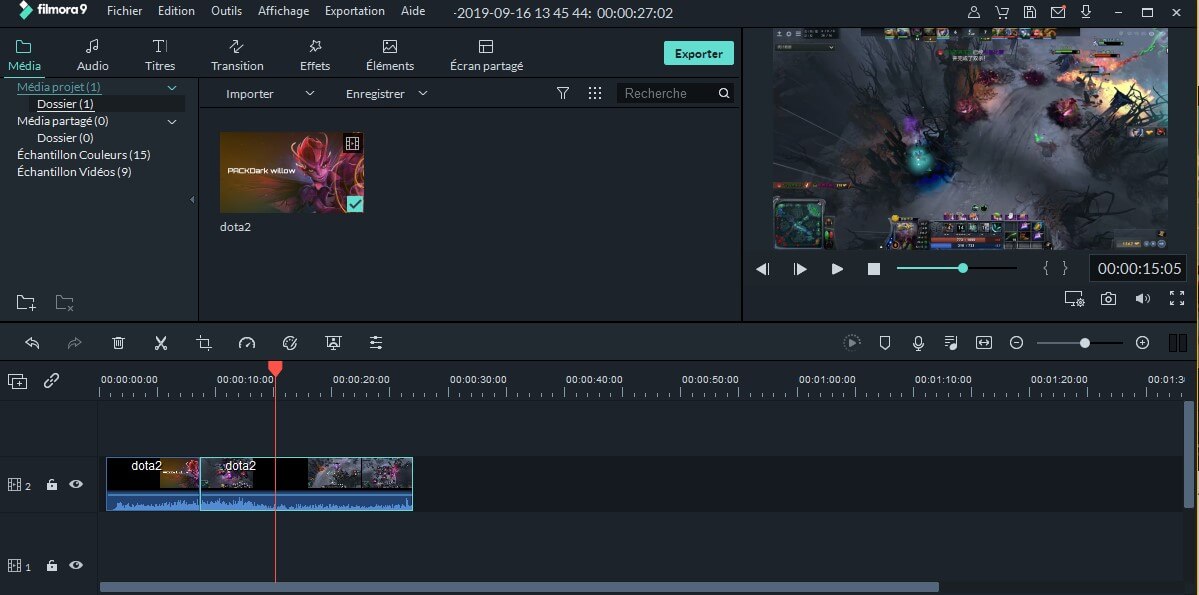This screenshot has height=595, width=1199.
Task: Filter media with the funnel icon
Action: [x=563, y=93]
